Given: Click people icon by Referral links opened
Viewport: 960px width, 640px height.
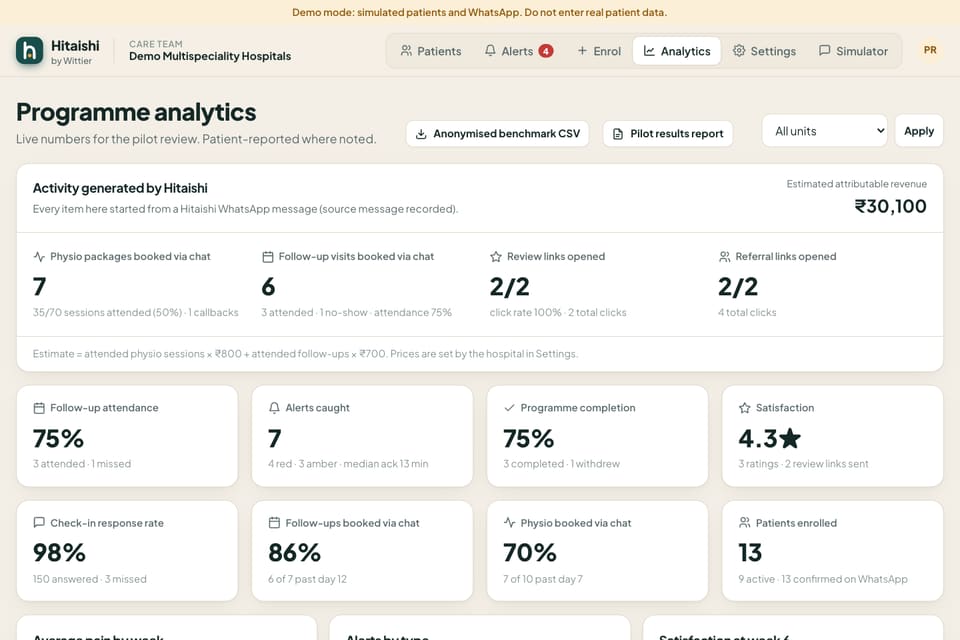Looking at the screenshot, I should coord(724,257).
